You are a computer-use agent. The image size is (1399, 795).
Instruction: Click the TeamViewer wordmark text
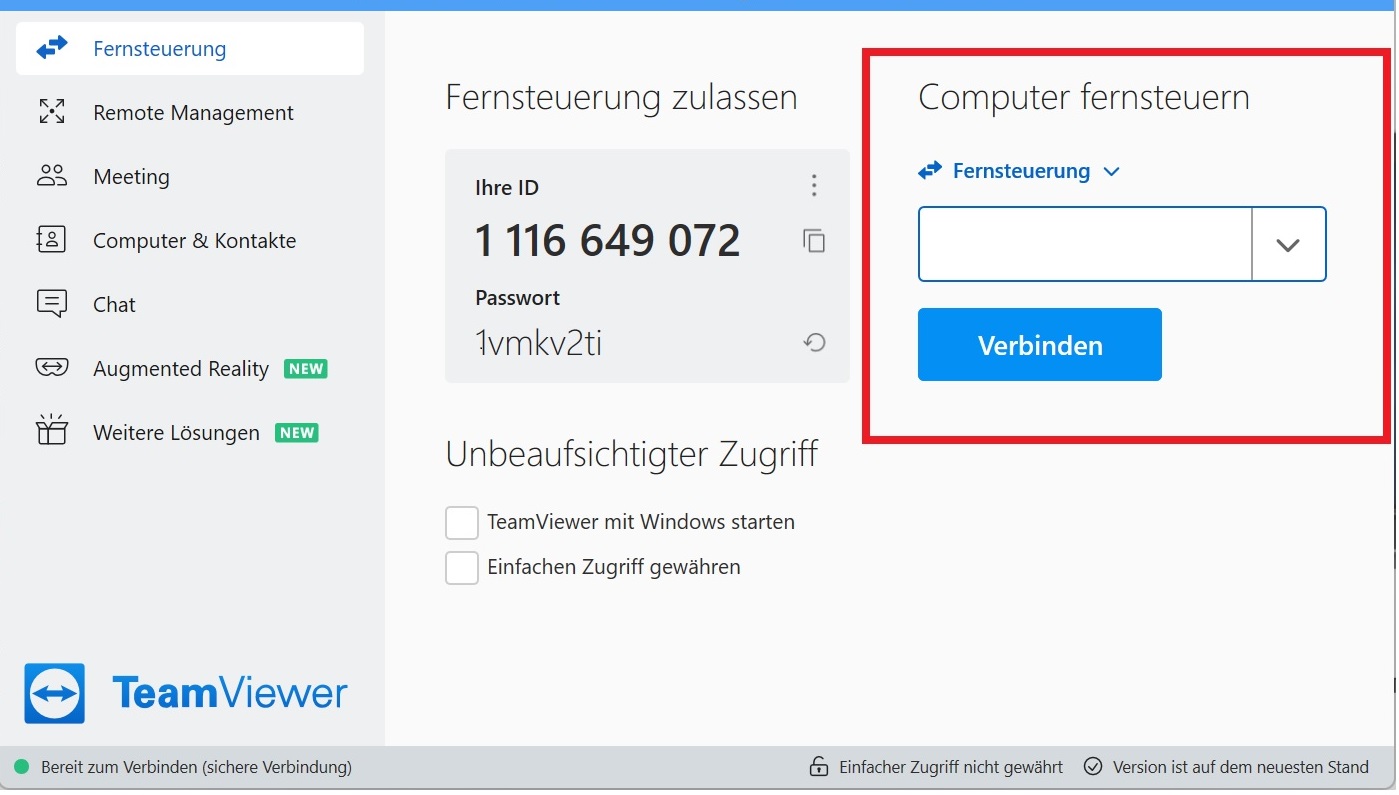coord(230,693)
